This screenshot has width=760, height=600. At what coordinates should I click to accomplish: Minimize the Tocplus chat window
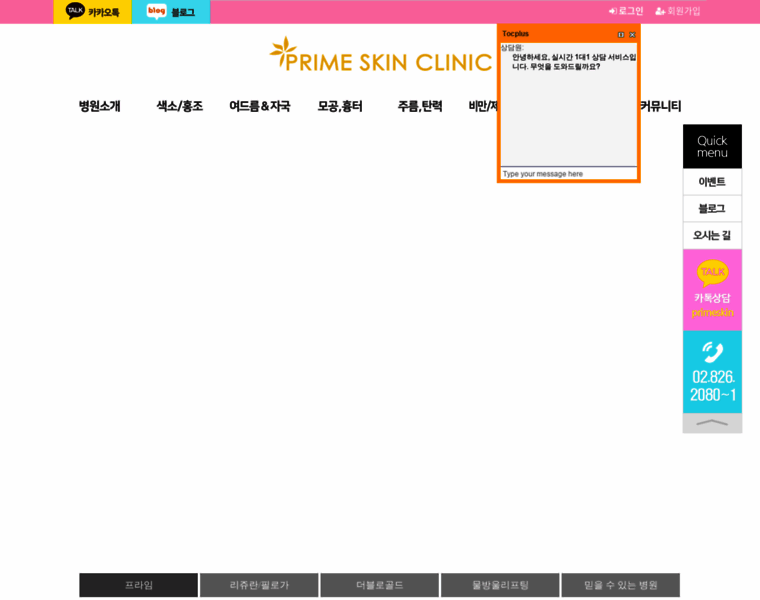[621, 34]
